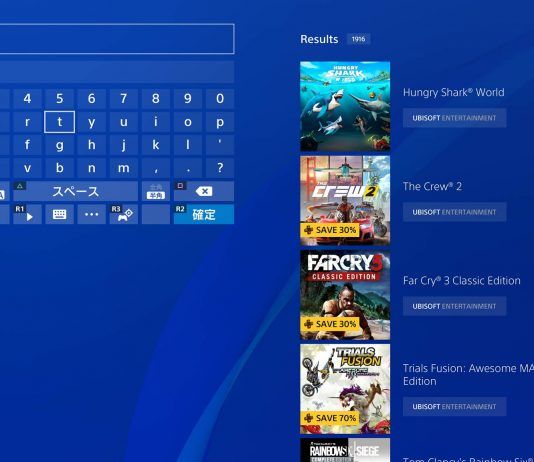Click the Results heading

coord(319,39)
